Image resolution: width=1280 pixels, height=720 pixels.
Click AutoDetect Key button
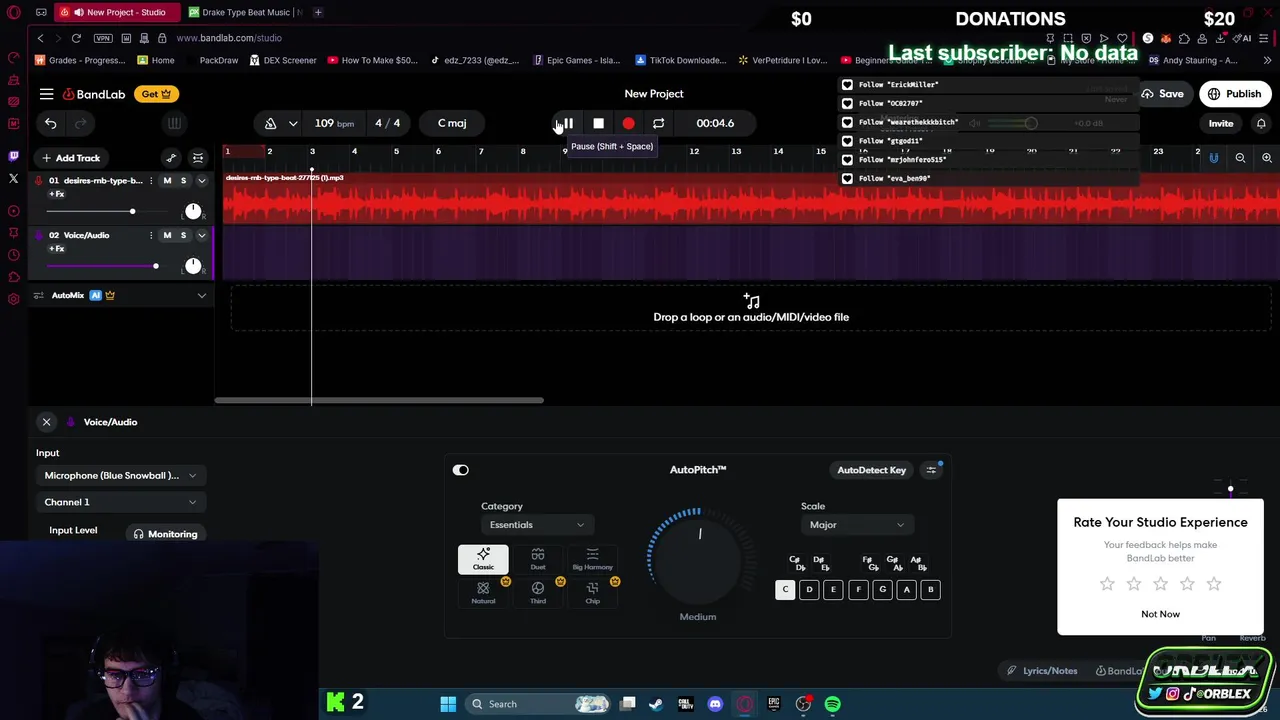tap(872, 470)
